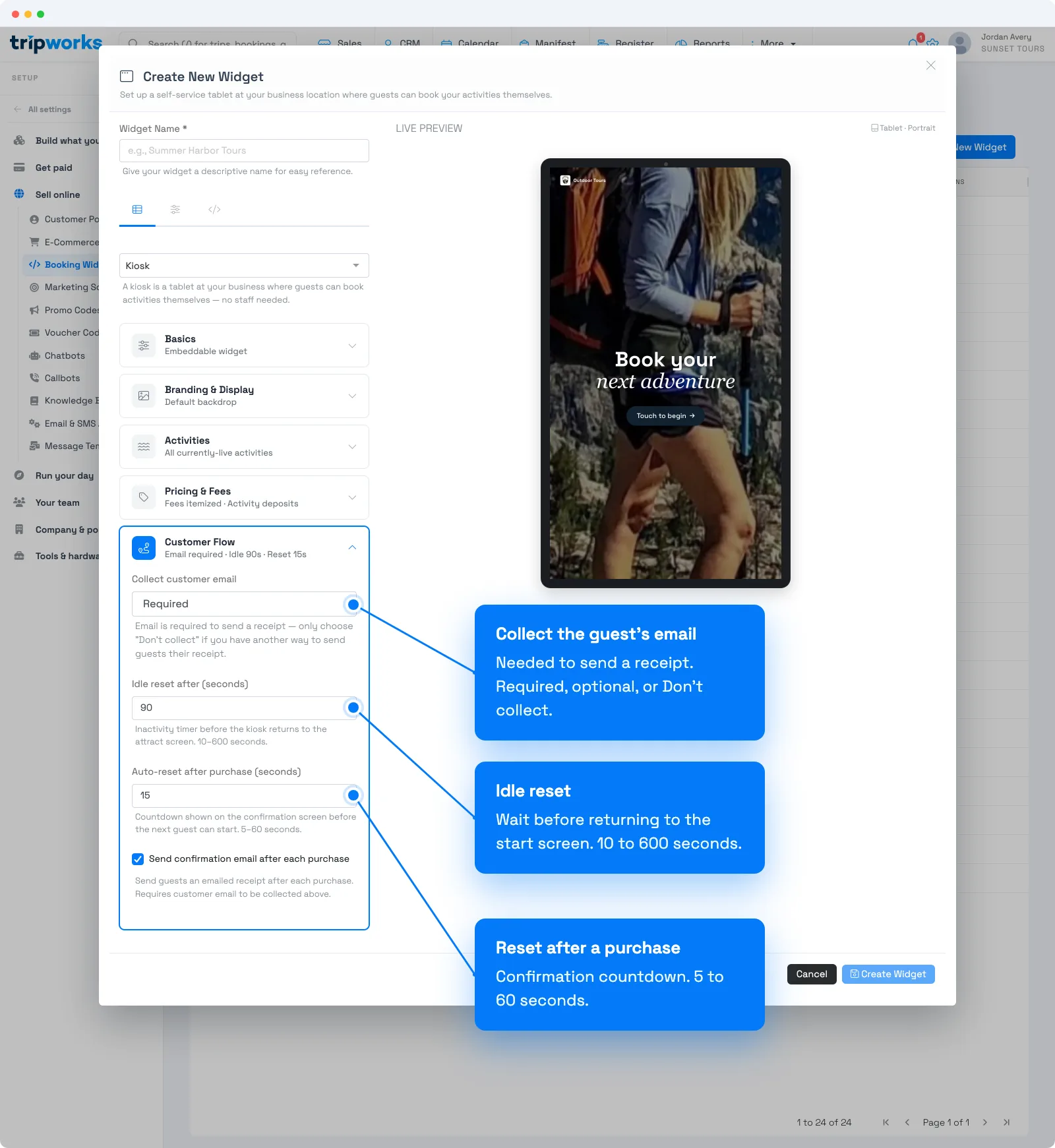Image resolution: width=1055 pixels, height=1148 pixels.
Task: Open Your team in sidebar
Action: 47,502
